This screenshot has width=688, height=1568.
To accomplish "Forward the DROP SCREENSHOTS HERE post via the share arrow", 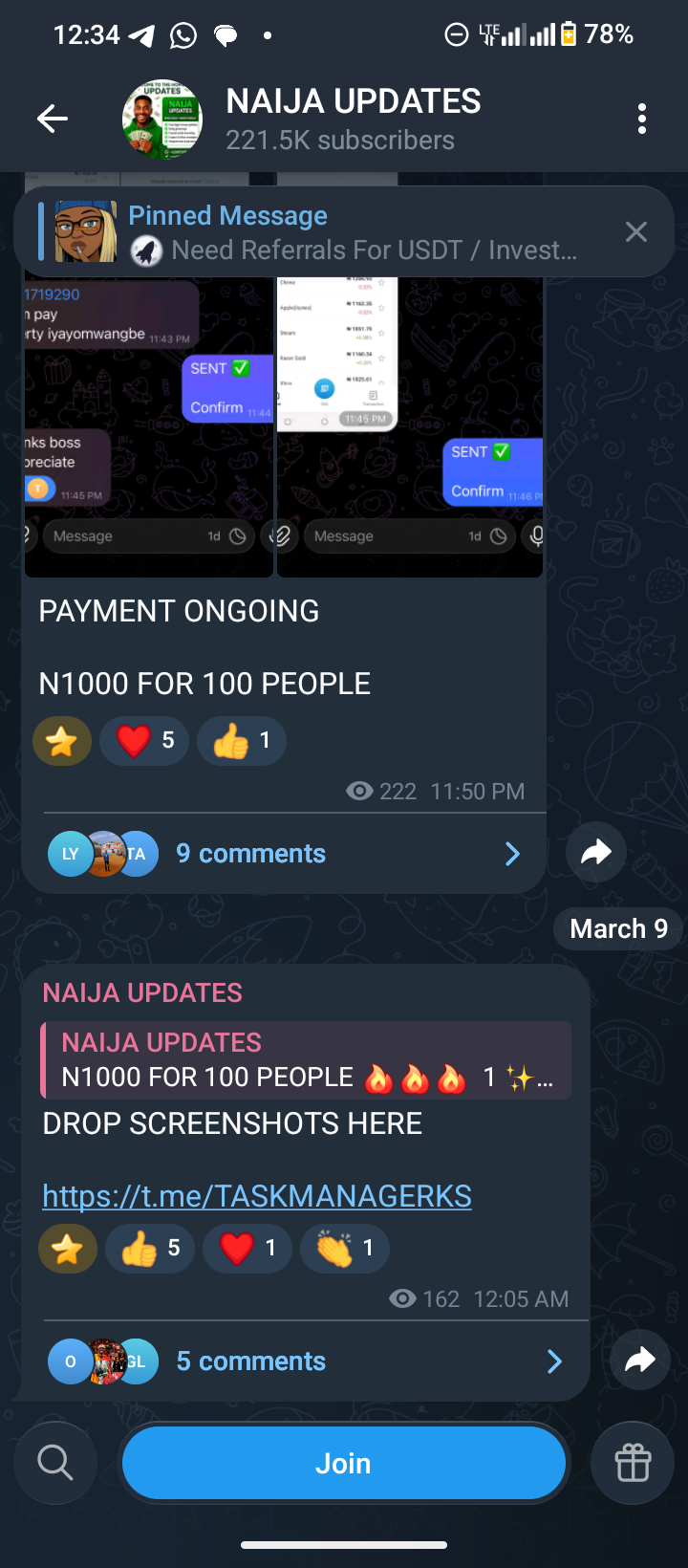I will pyautogui.click(x=640, y=1360).
